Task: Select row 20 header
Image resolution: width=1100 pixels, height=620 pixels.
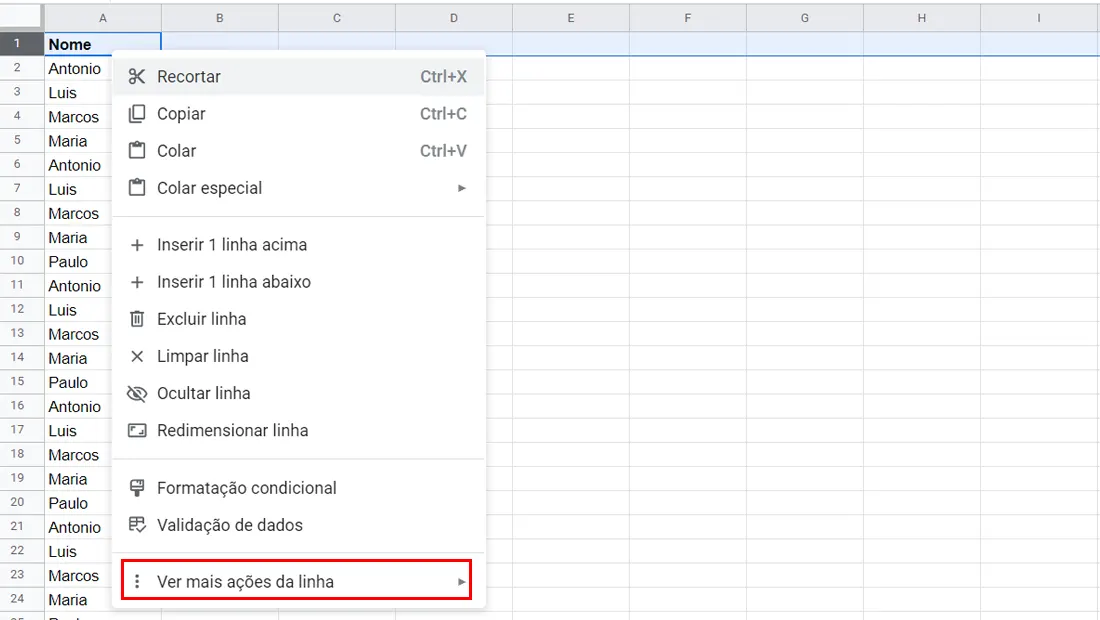Action: point(22,502)
